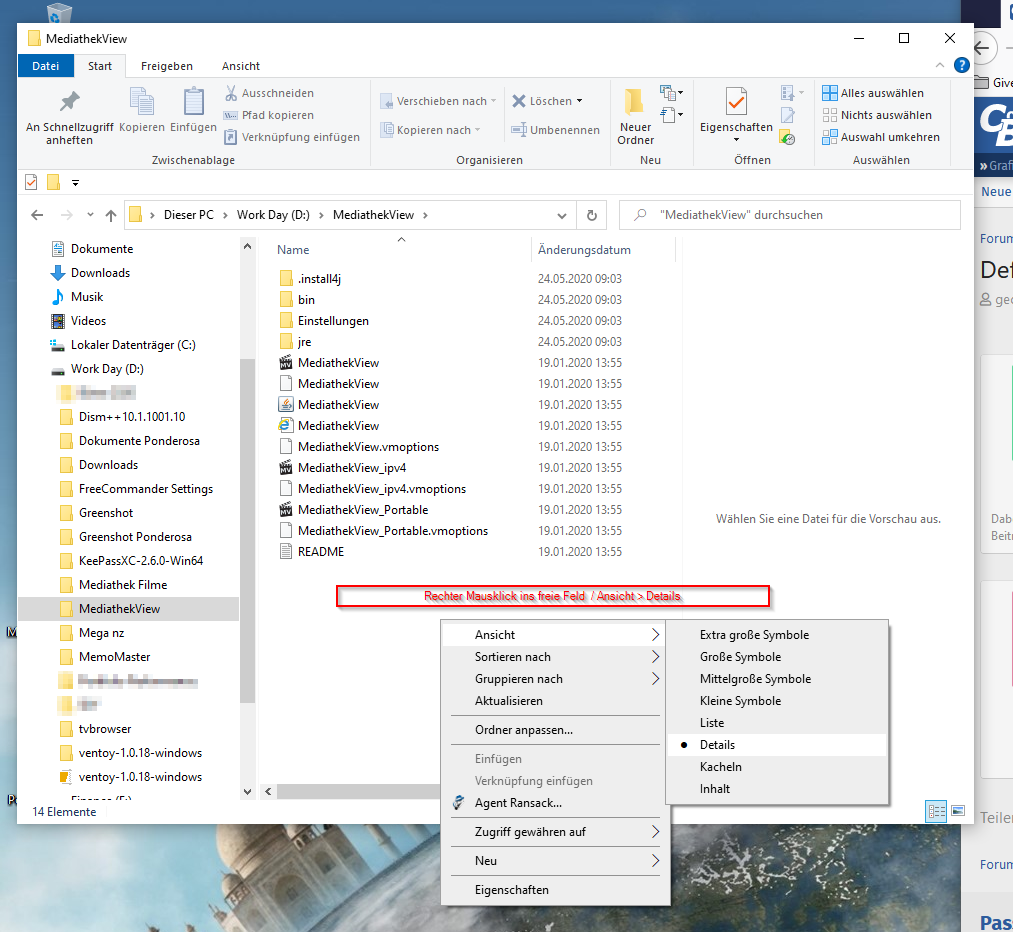Open the customize quick access toolbar dropdown

76,183
